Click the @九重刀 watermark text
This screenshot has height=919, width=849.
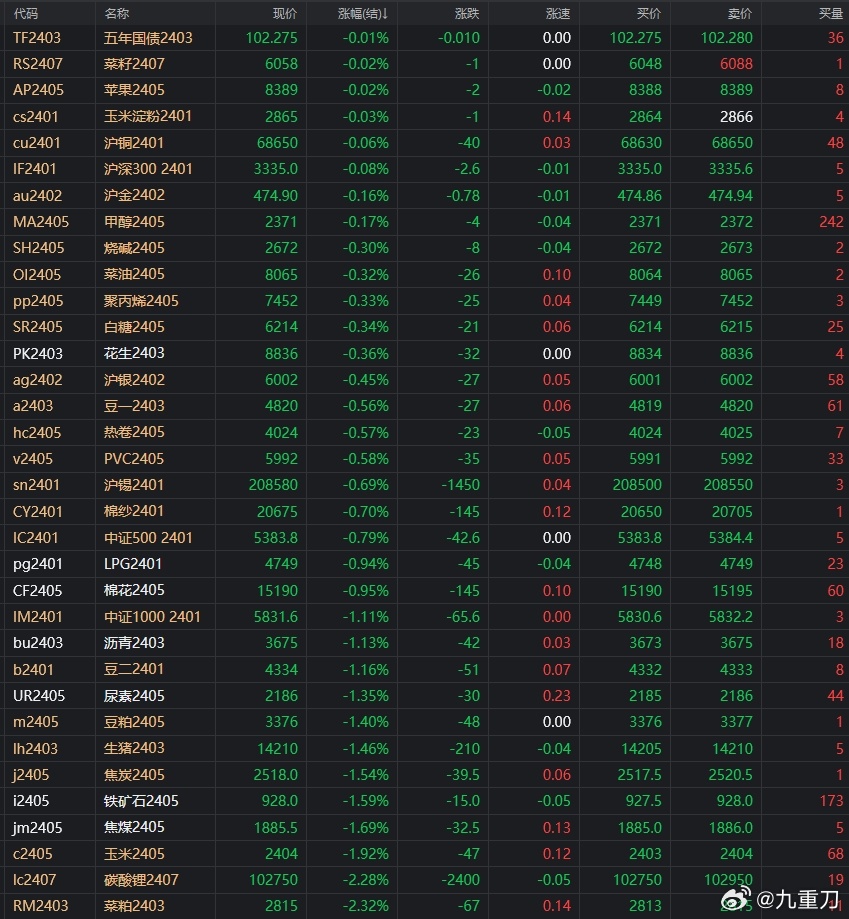pos(798,898)
